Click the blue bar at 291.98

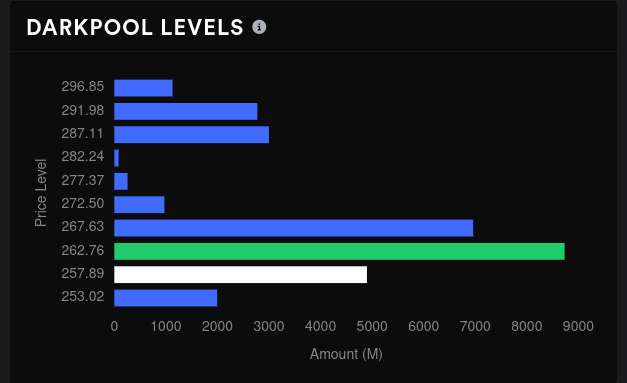coord(186,111)
